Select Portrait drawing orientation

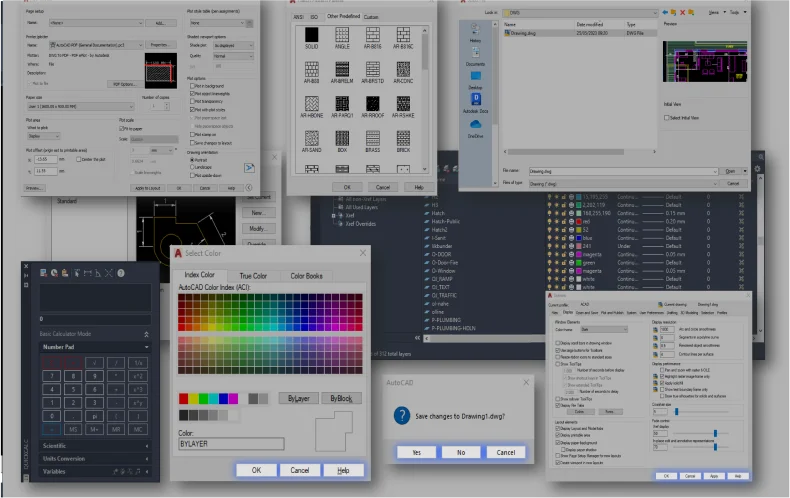(x=192, y=159)
